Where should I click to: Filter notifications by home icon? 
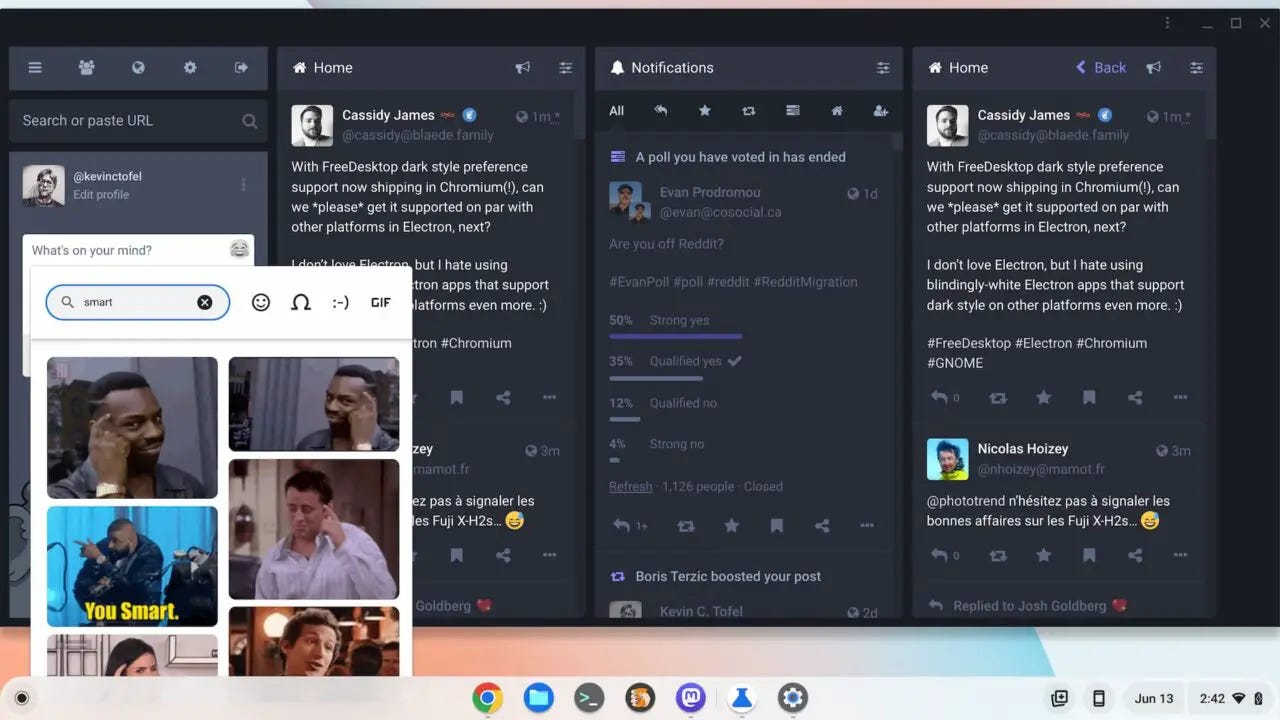(837, 111)
